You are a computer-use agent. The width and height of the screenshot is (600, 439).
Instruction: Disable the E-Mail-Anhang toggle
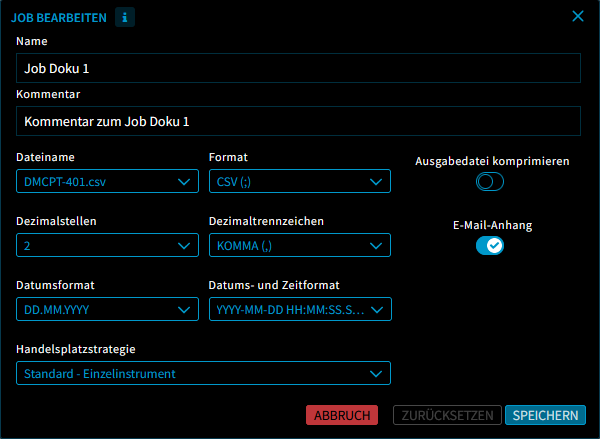click(490, 245)
